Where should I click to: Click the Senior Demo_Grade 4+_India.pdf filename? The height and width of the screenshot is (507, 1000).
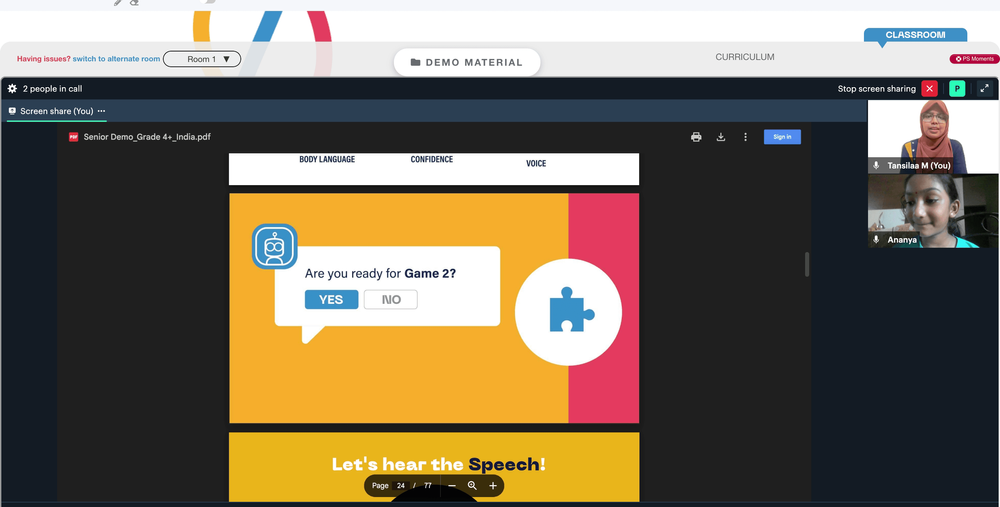pos(147,136)
